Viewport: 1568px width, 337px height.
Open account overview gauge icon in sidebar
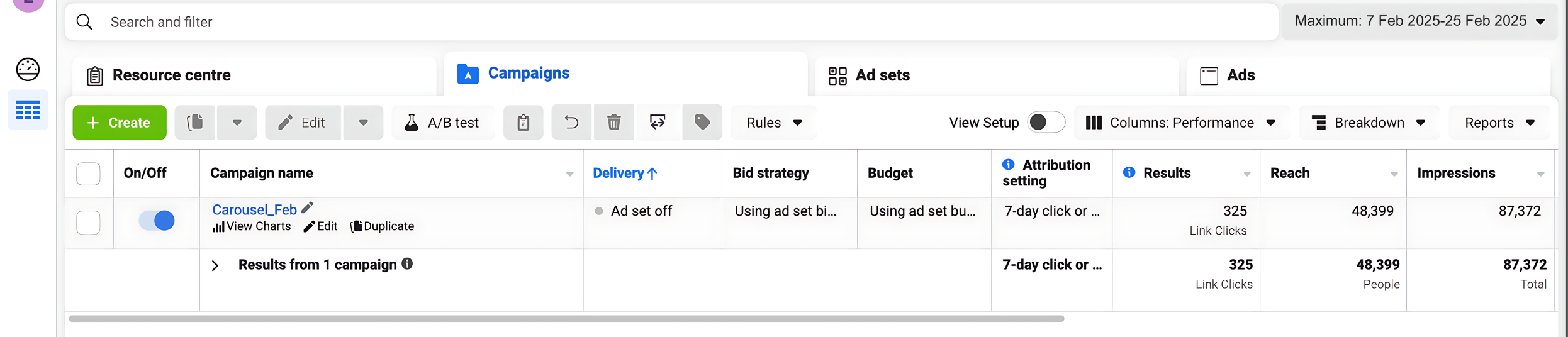click(28, 69)
